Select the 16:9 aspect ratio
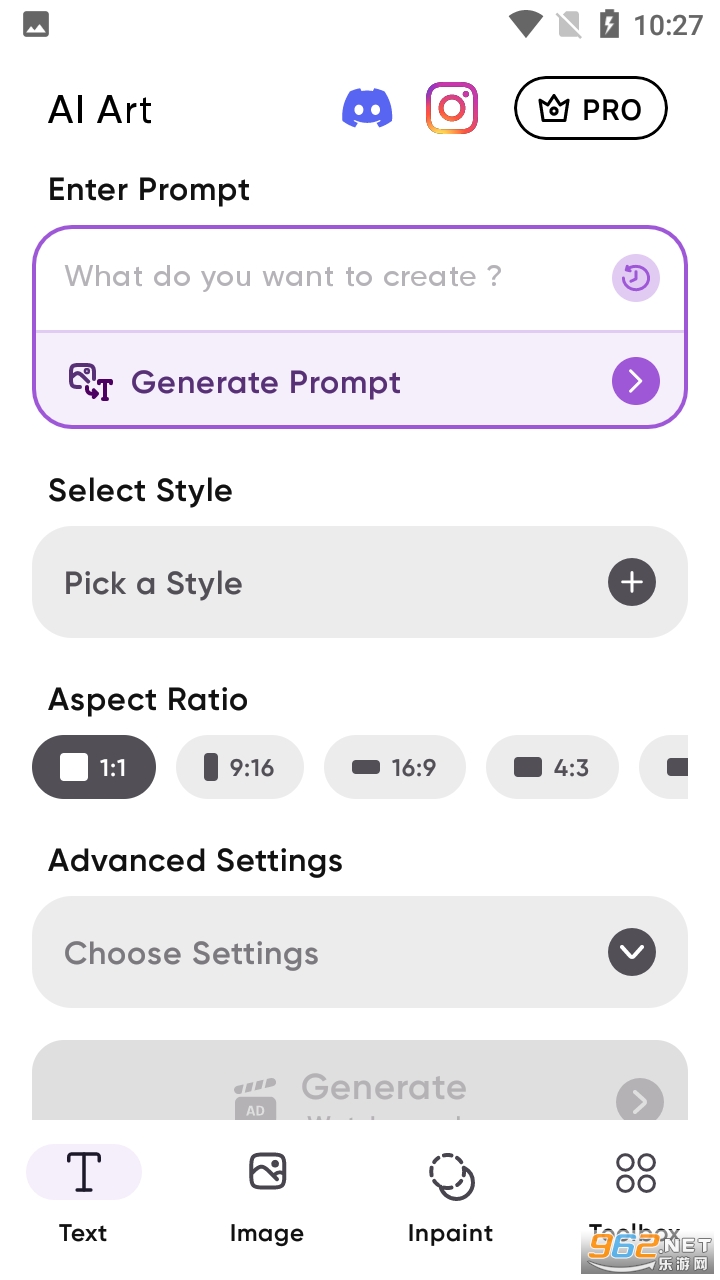Image resolution: width=720 pixels, height=1280 pixels. (395, 767)
